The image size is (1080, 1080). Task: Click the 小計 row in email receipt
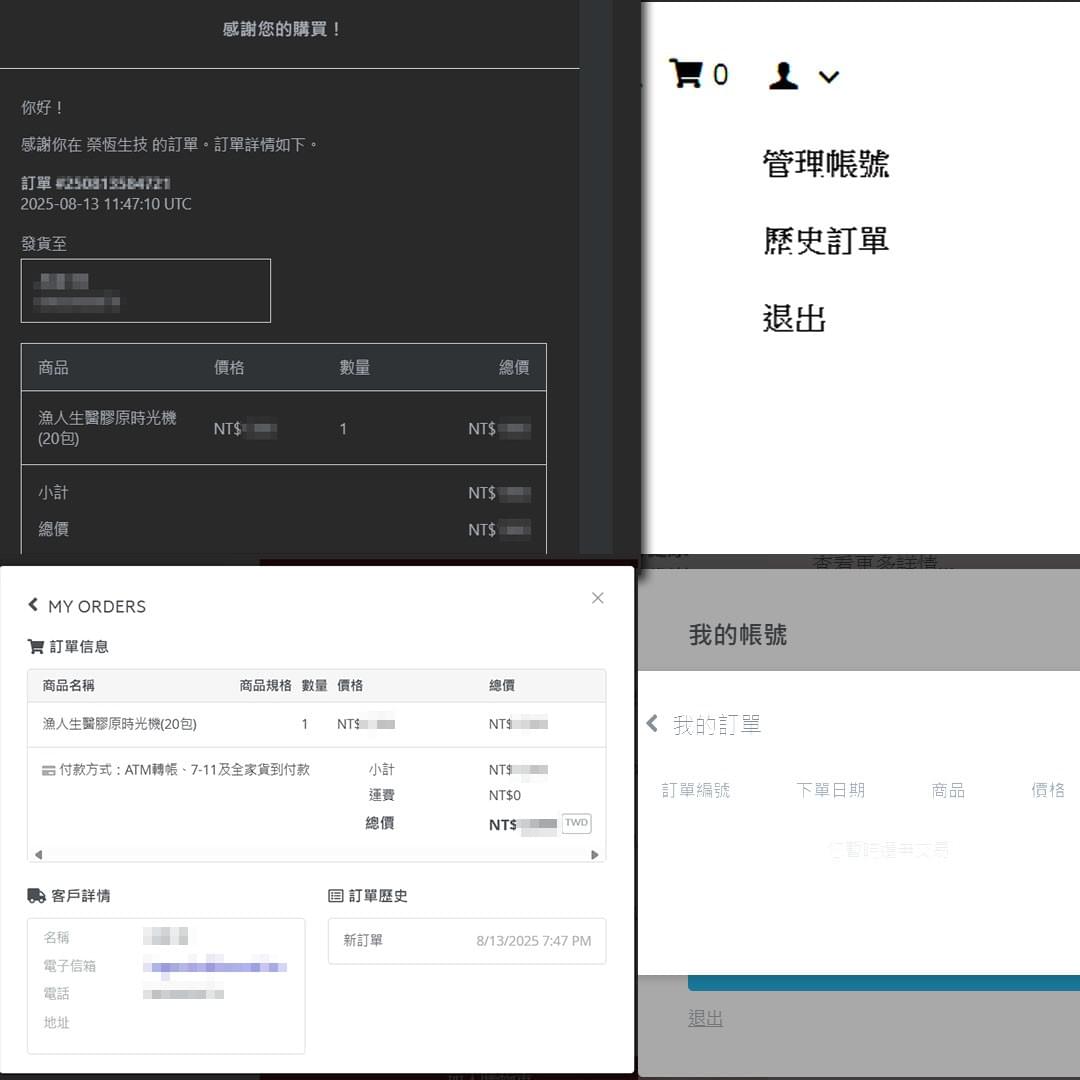[284, 492]
